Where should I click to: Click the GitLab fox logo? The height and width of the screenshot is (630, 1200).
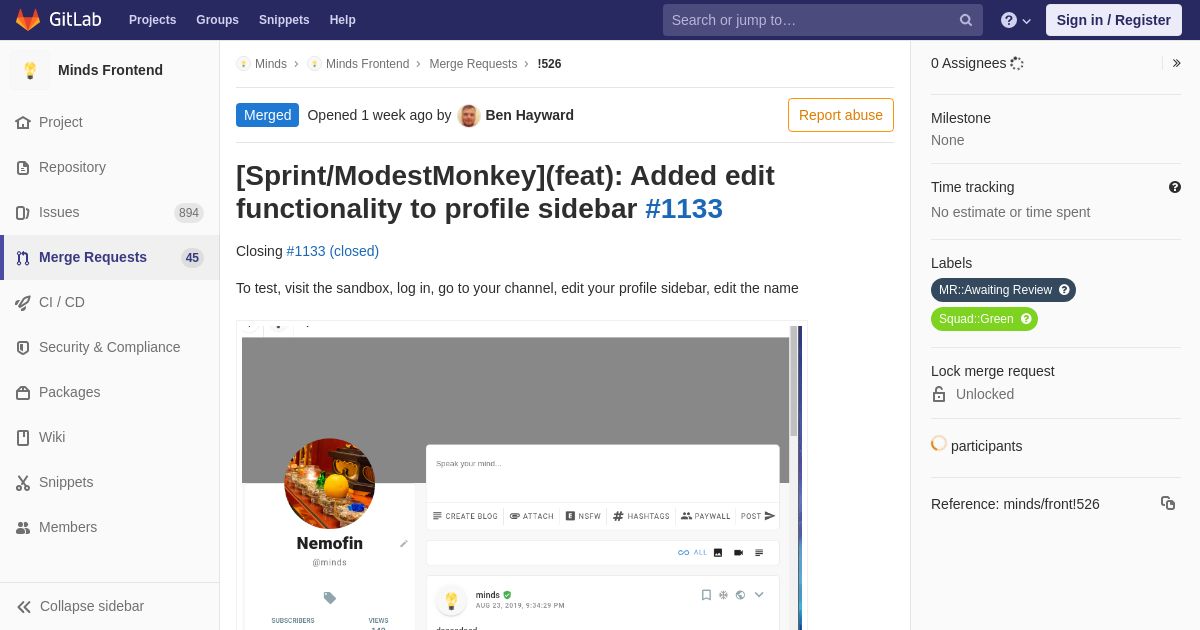(x=28, y=20)
